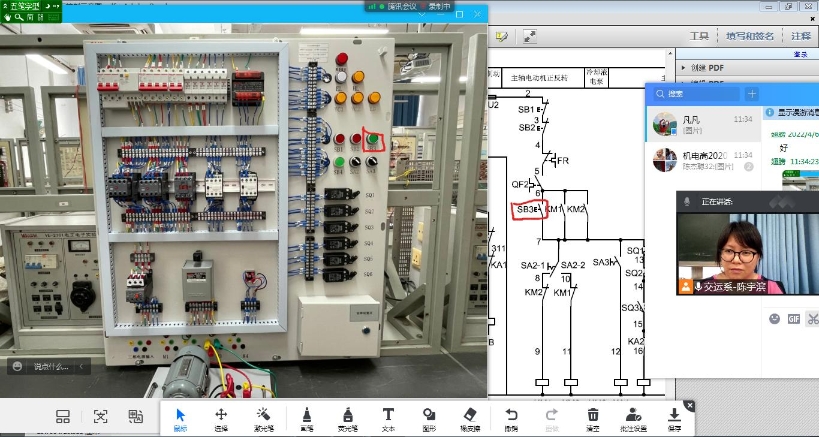Viewport: 819px width, 437px height.
Task: Select the text (文本) annotation tool
Action: pyautogui.click(x=388, y=418)
